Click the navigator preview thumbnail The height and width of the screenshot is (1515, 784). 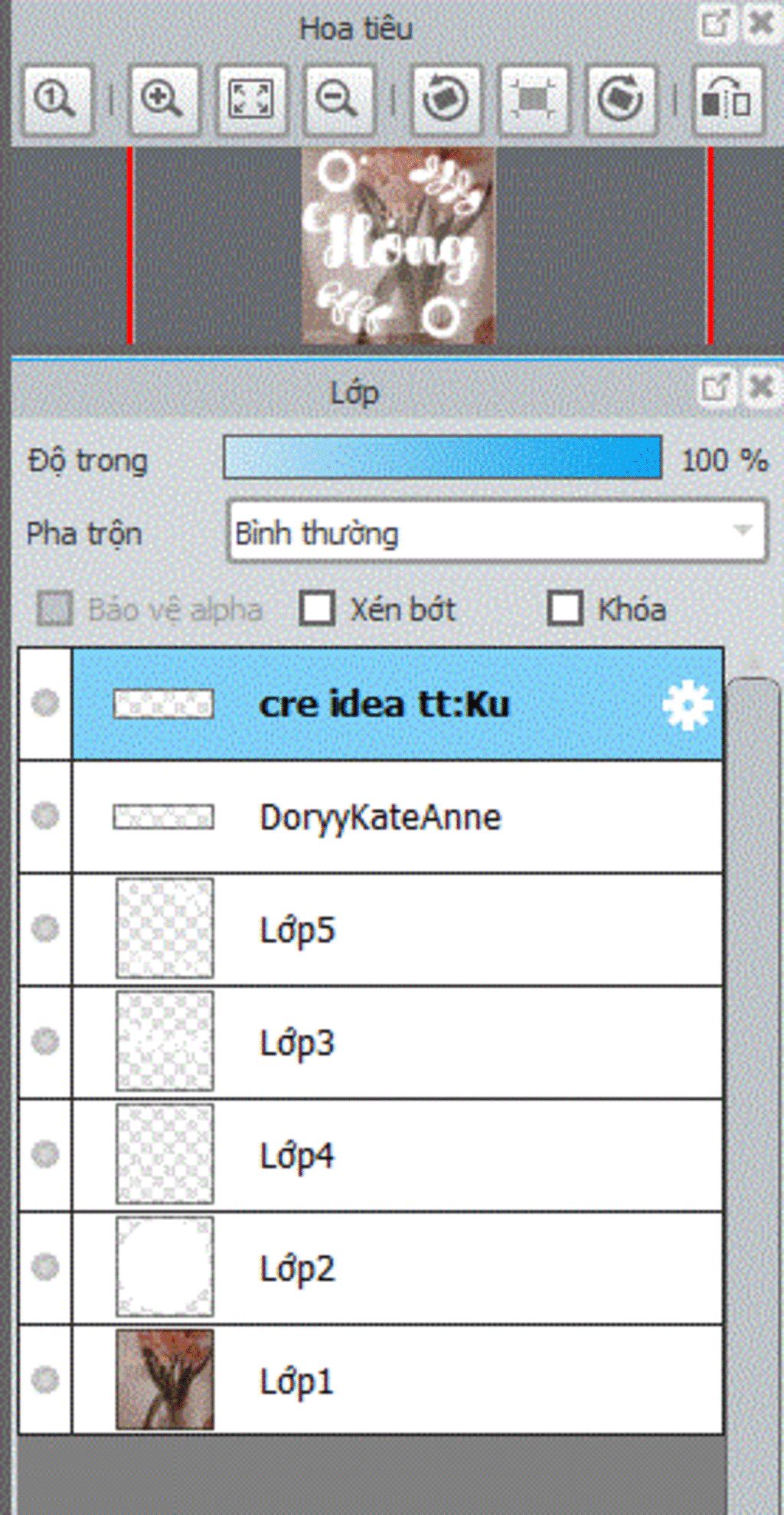(398, 245)
